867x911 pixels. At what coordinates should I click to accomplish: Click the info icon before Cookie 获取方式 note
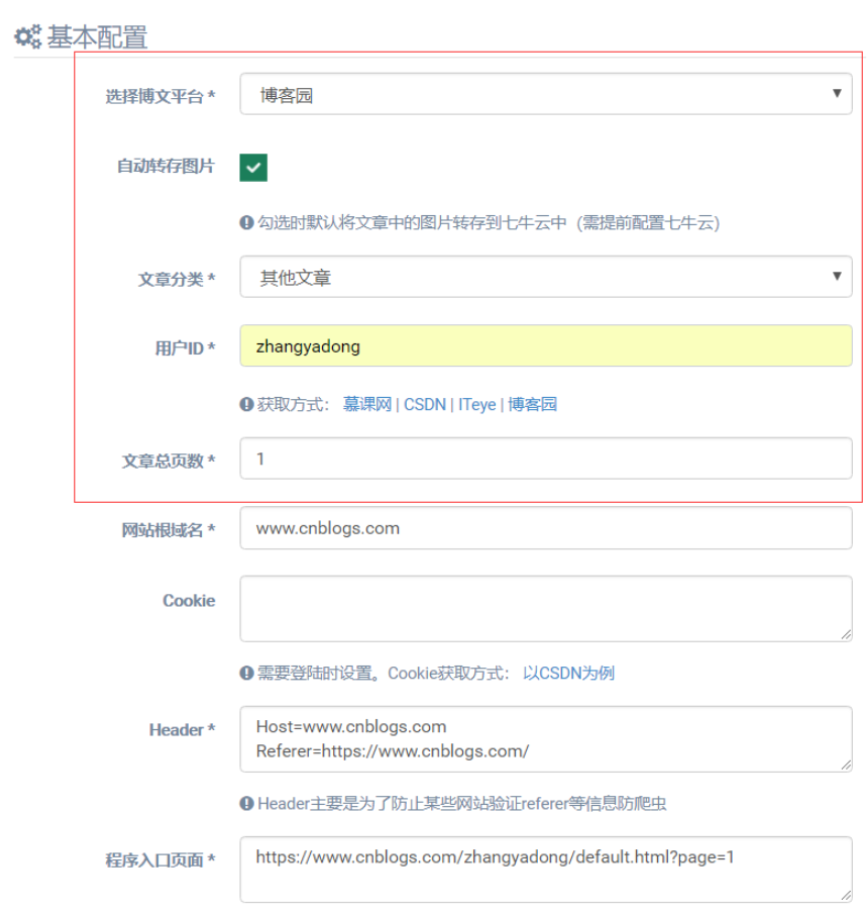(x=245, y=673)
